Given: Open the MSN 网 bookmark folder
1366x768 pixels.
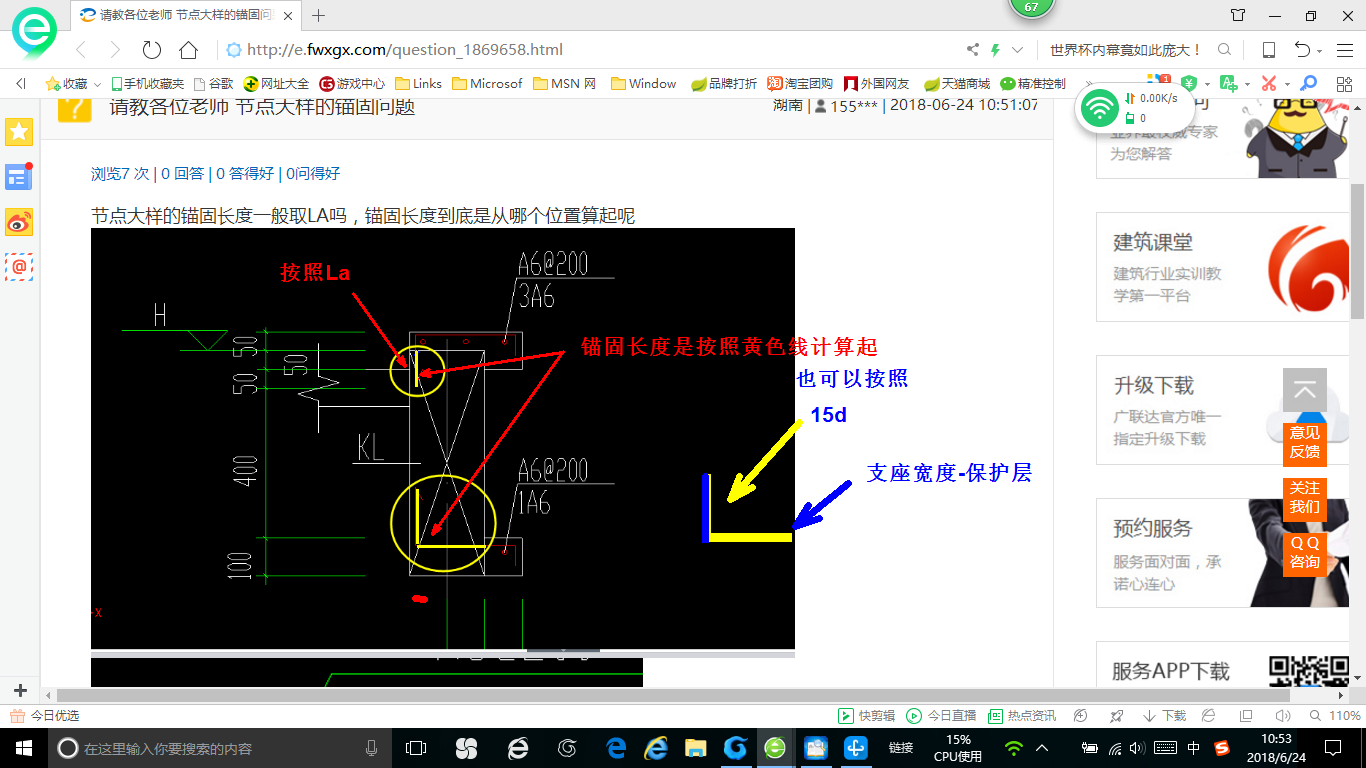Looking at the screenshot, I should (x=565, y=84).
